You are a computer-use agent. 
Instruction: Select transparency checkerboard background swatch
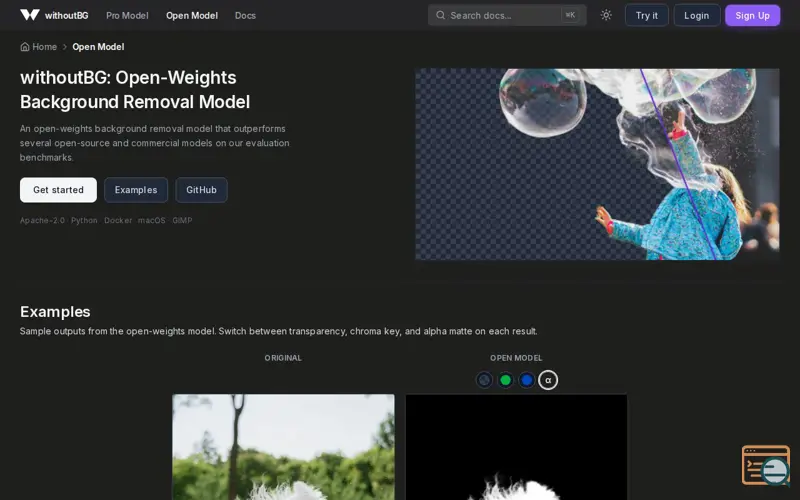coord(484,380)
